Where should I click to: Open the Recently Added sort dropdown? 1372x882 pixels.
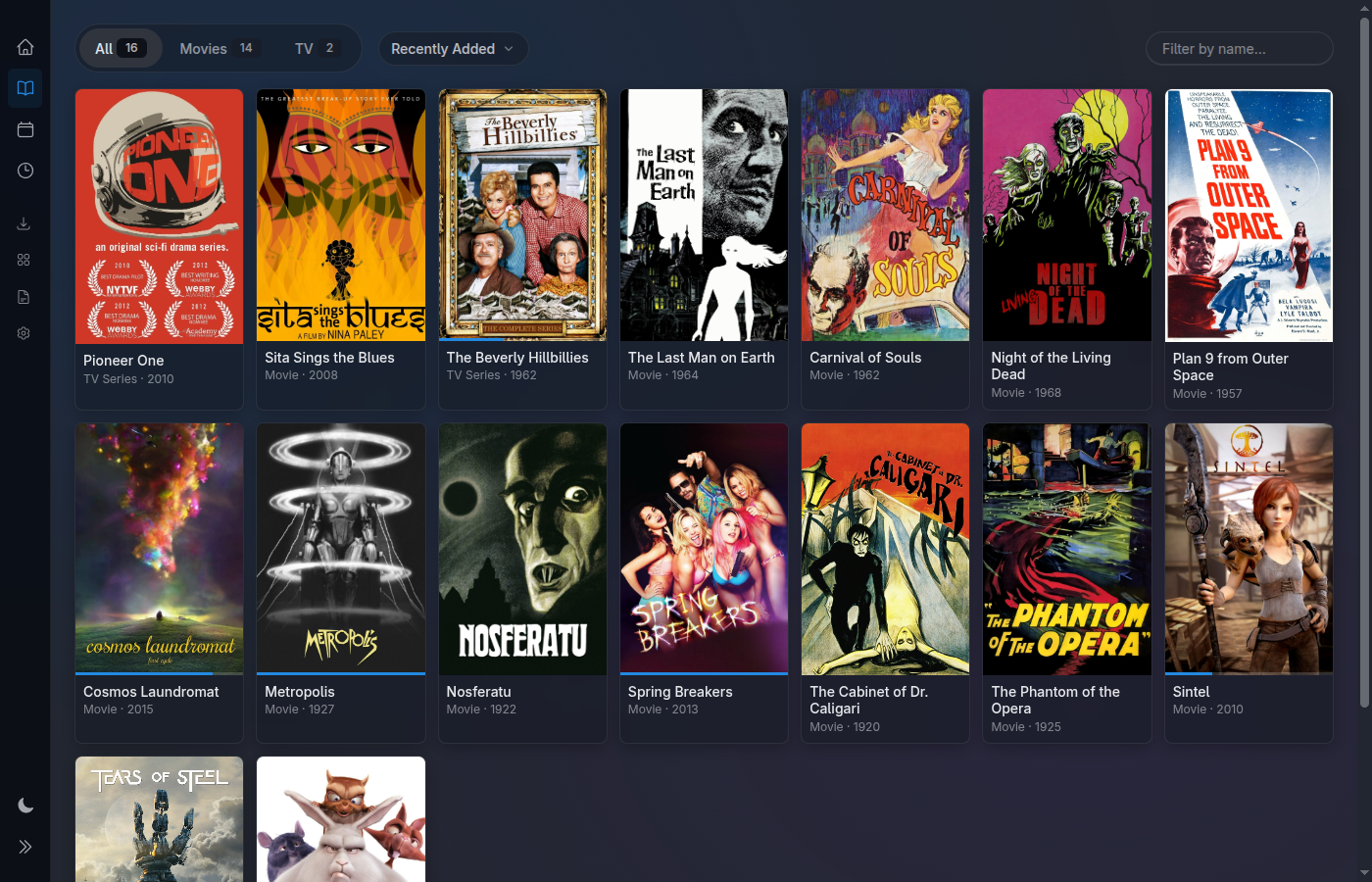[453, 48]
